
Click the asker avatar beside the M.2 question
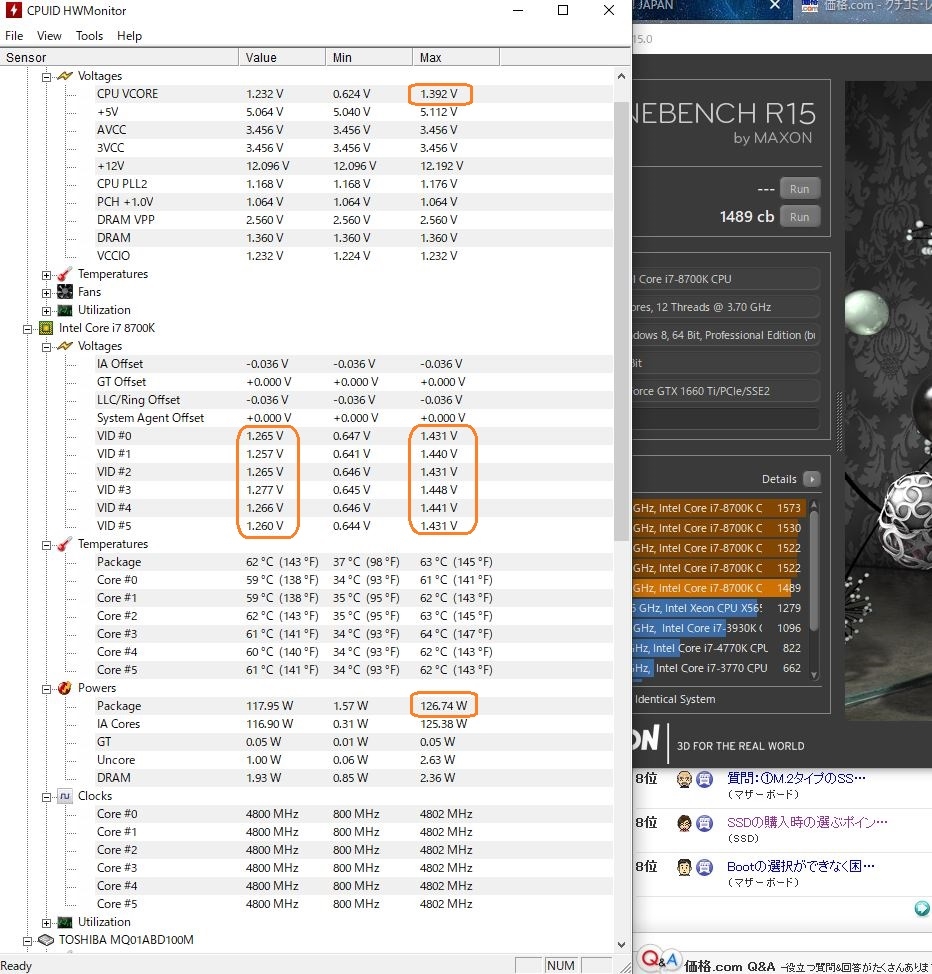(684, 779)
